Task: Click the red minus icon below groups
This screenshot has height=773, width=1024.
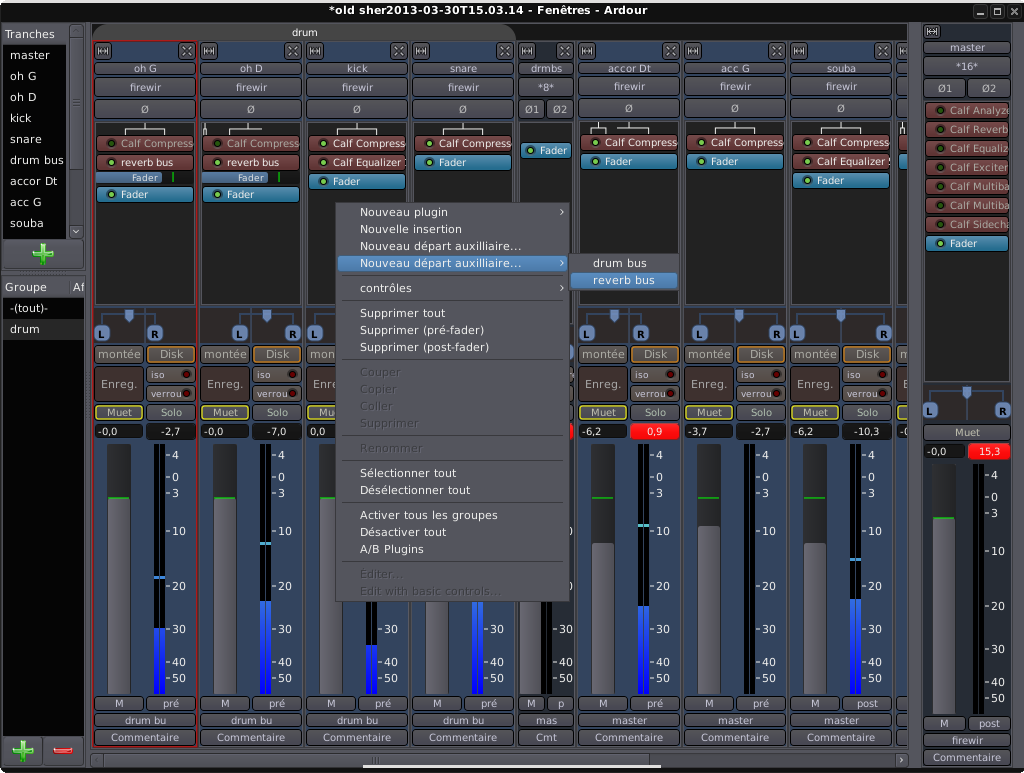Action: coord(62,750)
